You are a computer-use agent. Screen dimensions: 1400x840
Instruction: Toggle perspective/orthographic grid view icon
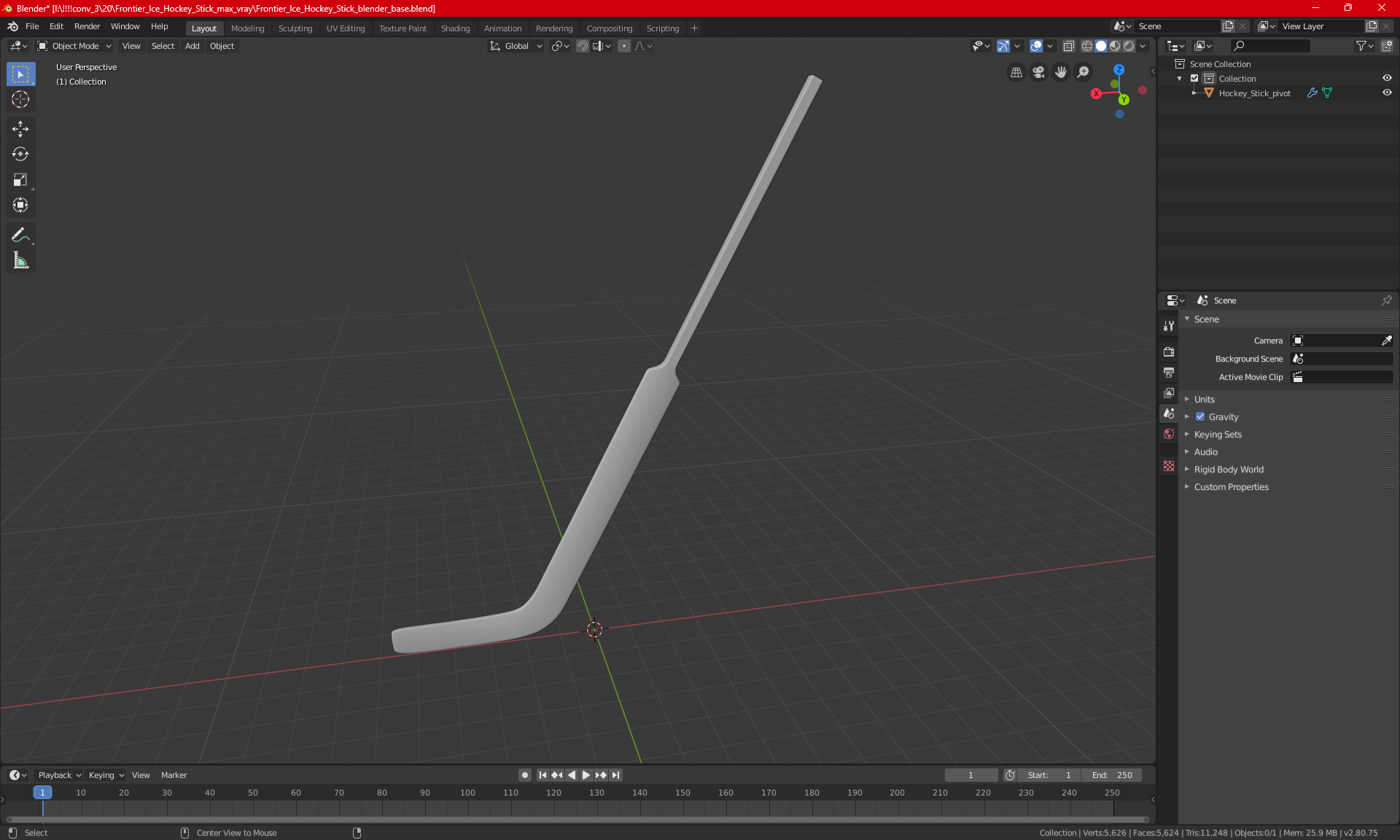(x=1016, y=72)
